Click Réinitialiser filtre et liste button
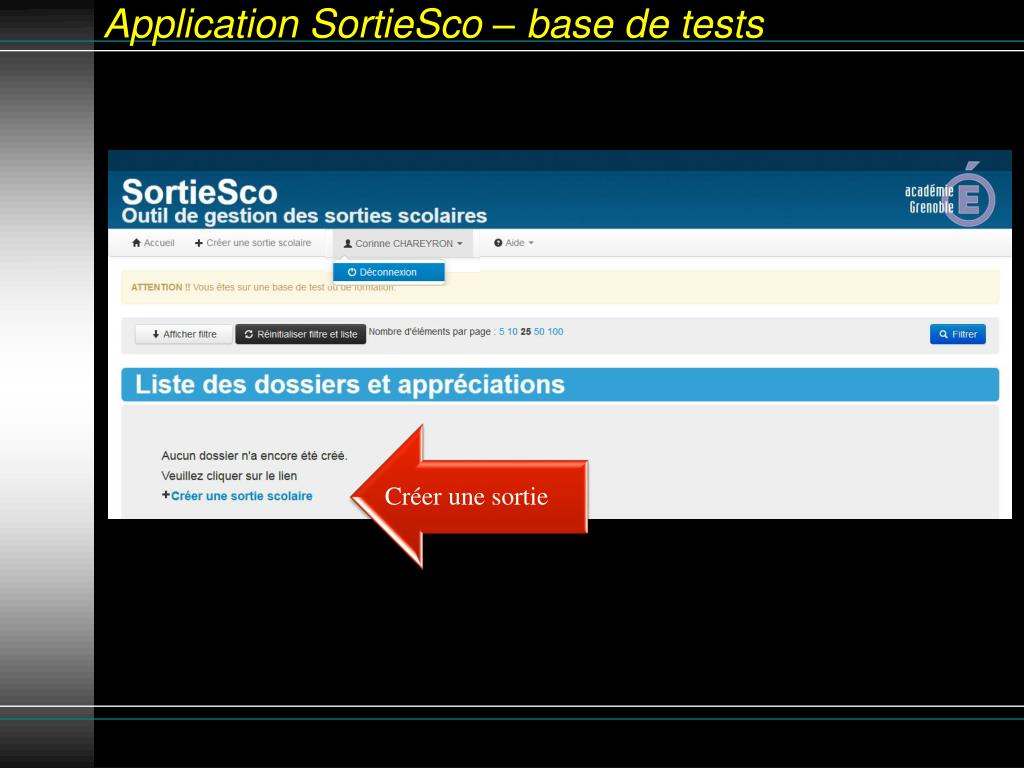Screen dimensions: 1024x768 pyautogui.click(x=300, y=334)
